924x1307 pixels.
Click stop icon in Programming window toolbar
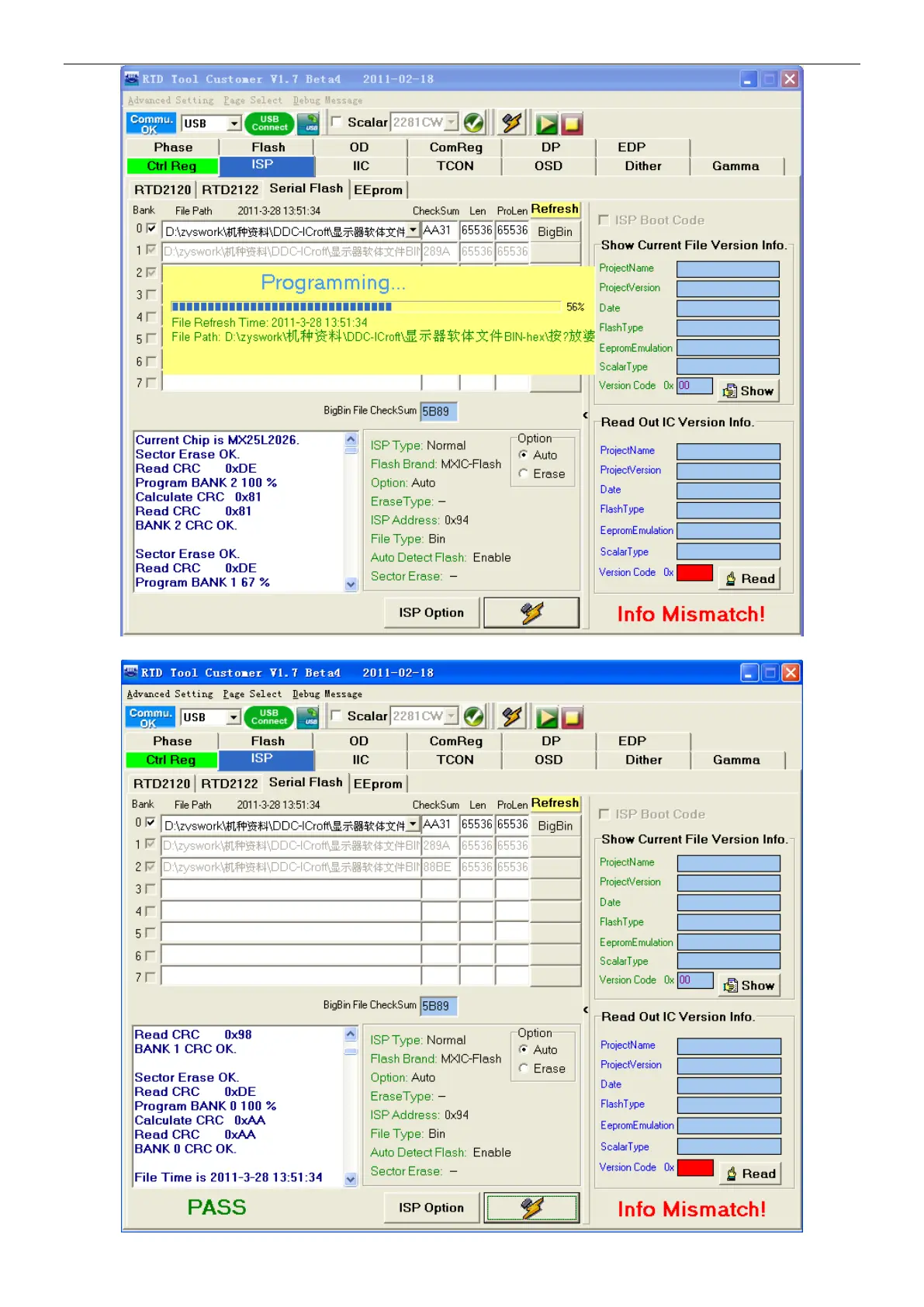pos(572,123)
